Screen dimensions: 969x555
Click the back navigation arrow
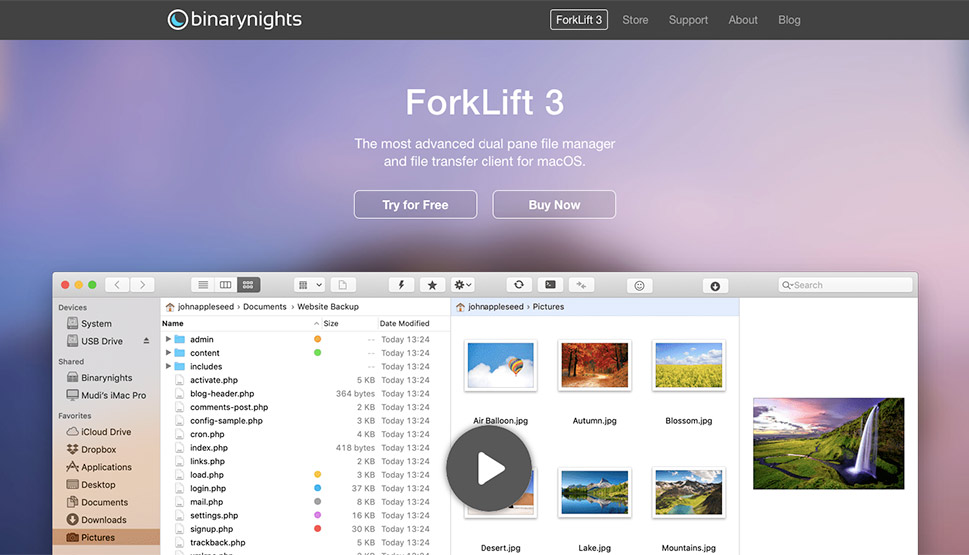coord(117,284)
